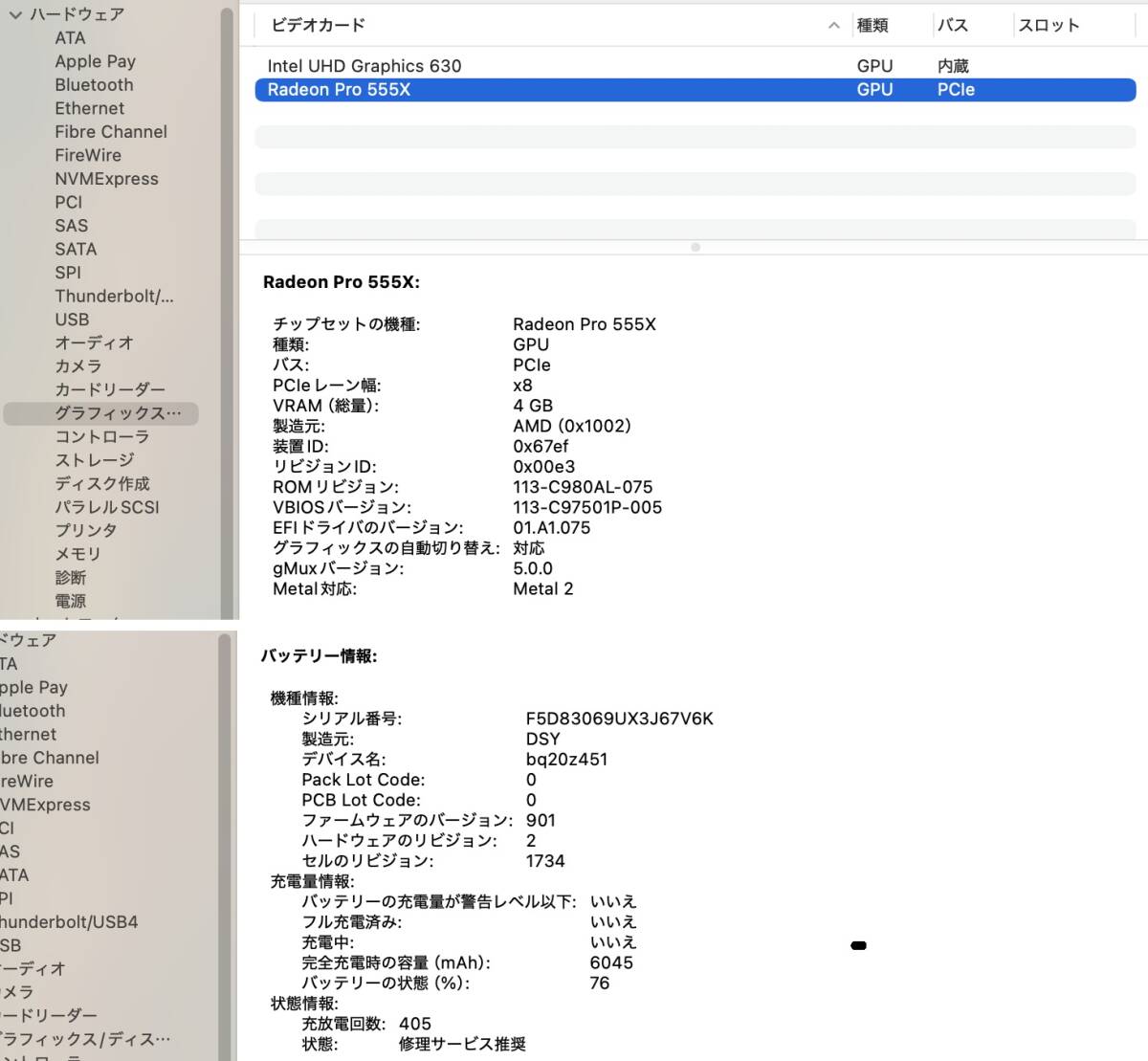Sort by 種類 column header
The width and height of the screenshot is (1148, 1061).
click(872, 25)
